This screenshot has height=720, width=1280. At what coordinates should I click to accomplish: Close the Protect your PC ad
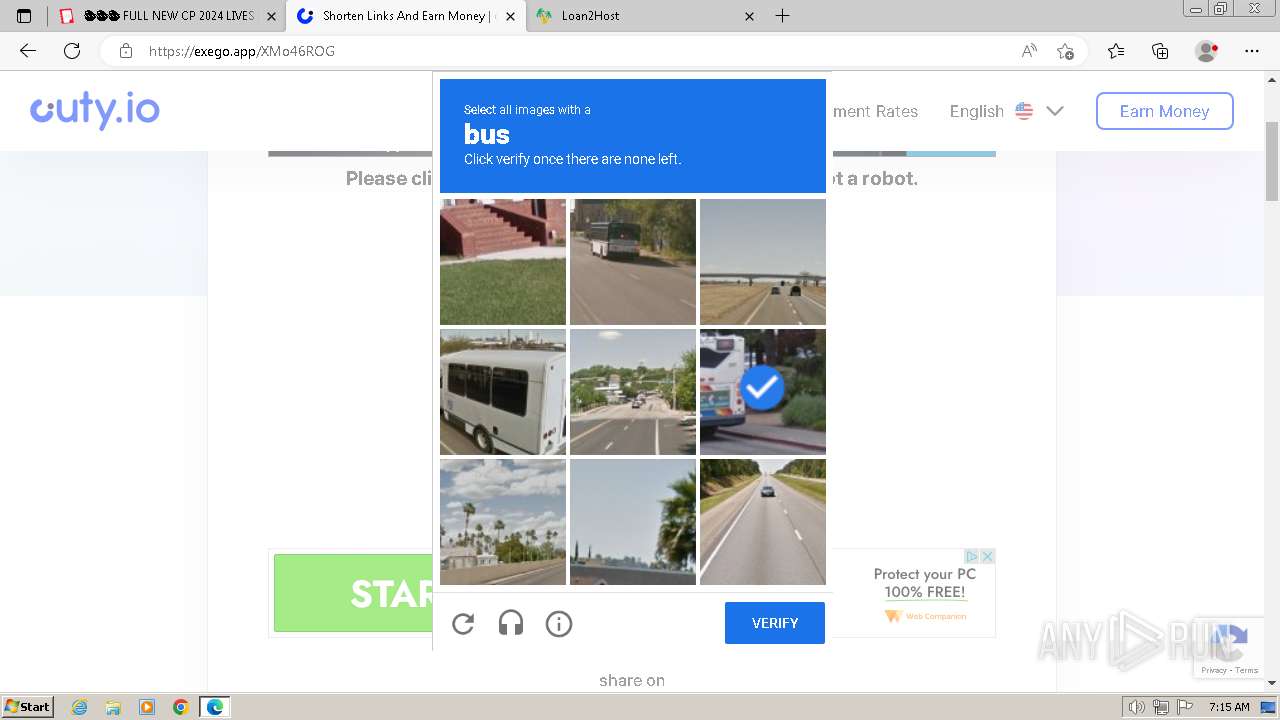pyautogui.click(x=987, y=556)
